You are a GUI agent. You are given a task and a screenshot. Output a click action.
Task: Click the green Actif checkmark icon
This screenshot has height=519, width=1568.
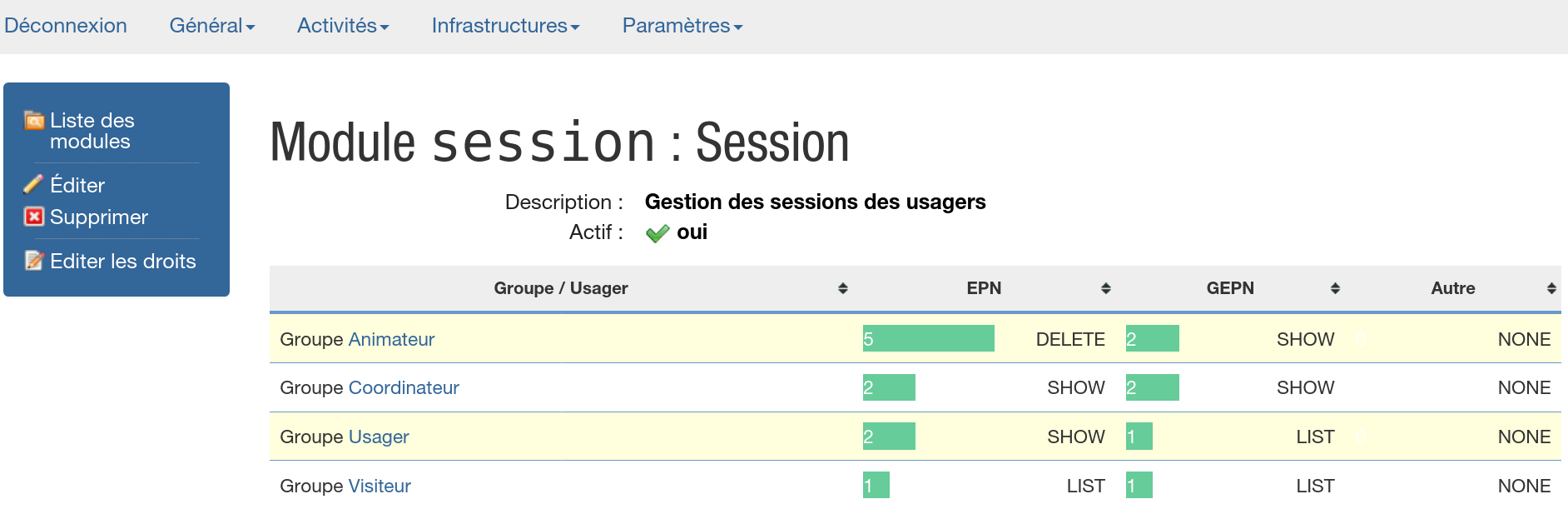pos(657,233)
